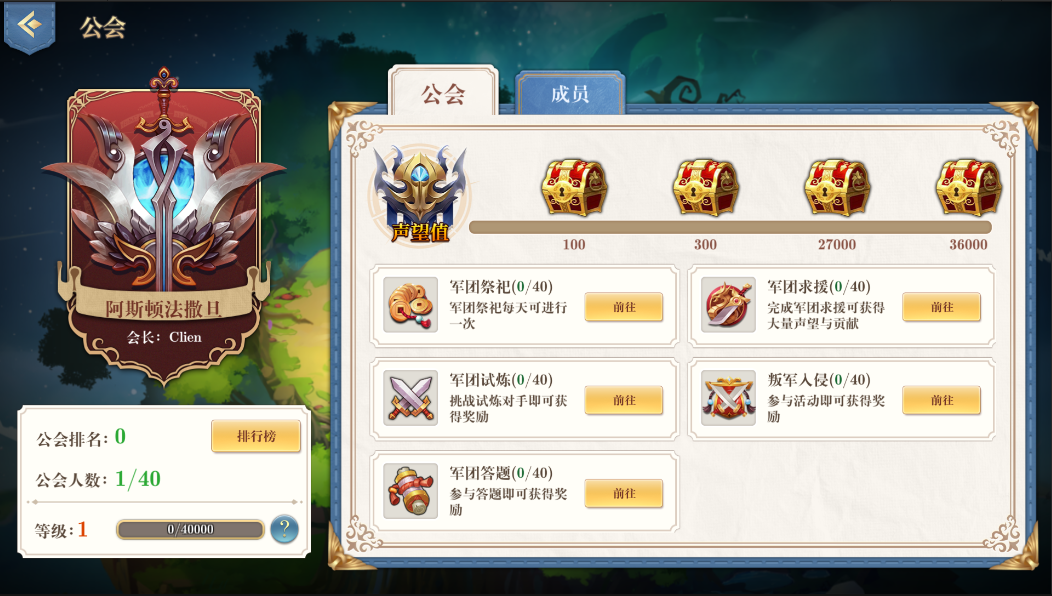Open the 36000 reputation treasure chest
1052x596 pixels.
pyautogui.click(x=969, y=187)
